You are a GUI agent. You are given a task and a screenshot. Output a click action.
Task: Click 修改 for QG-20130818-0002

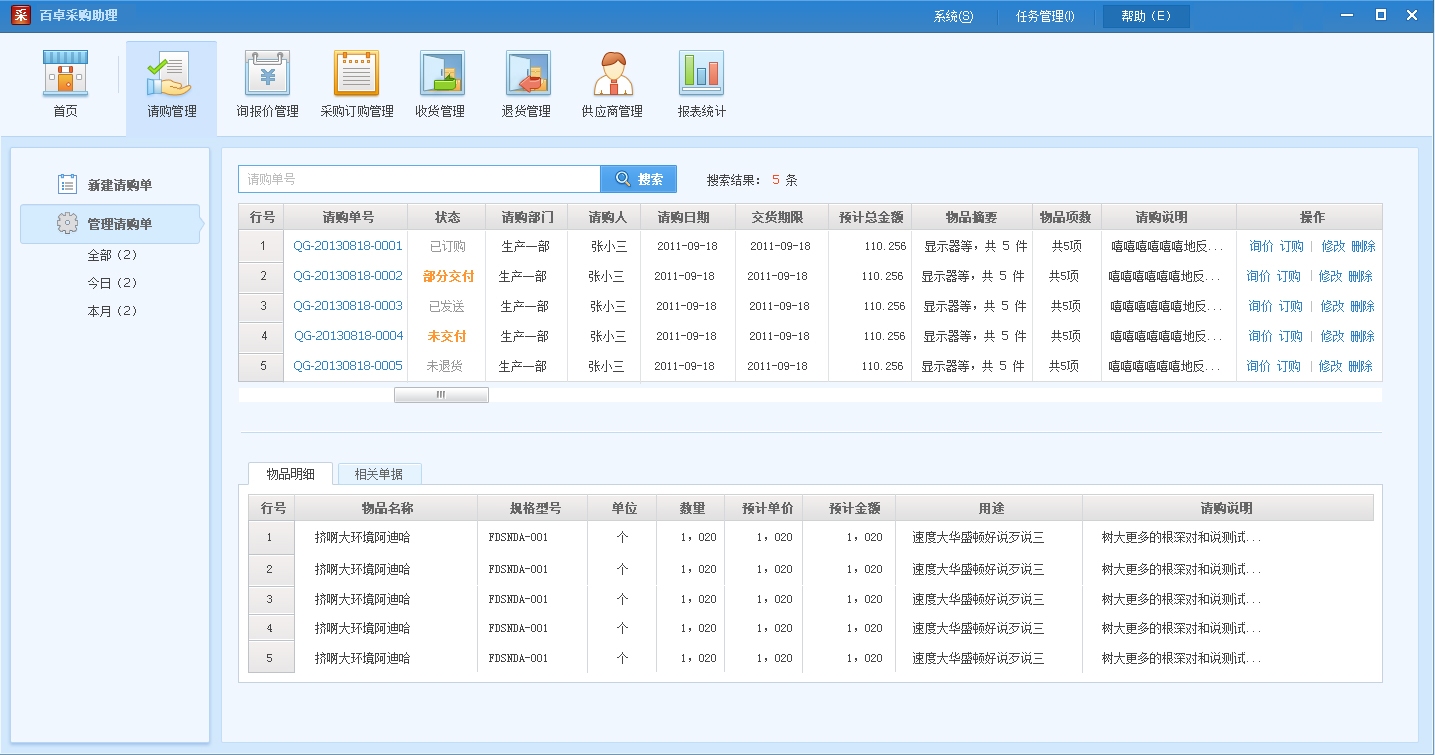[x=1330, y=276]
